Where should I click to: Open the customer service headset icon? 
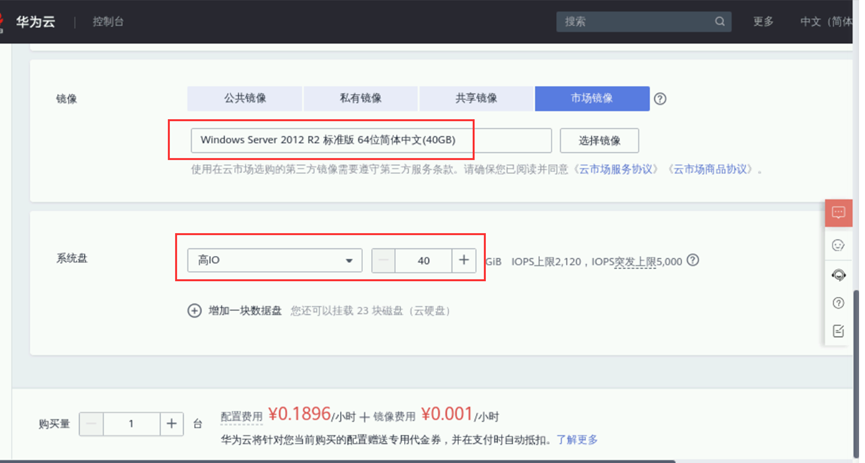tap(839, 274)
